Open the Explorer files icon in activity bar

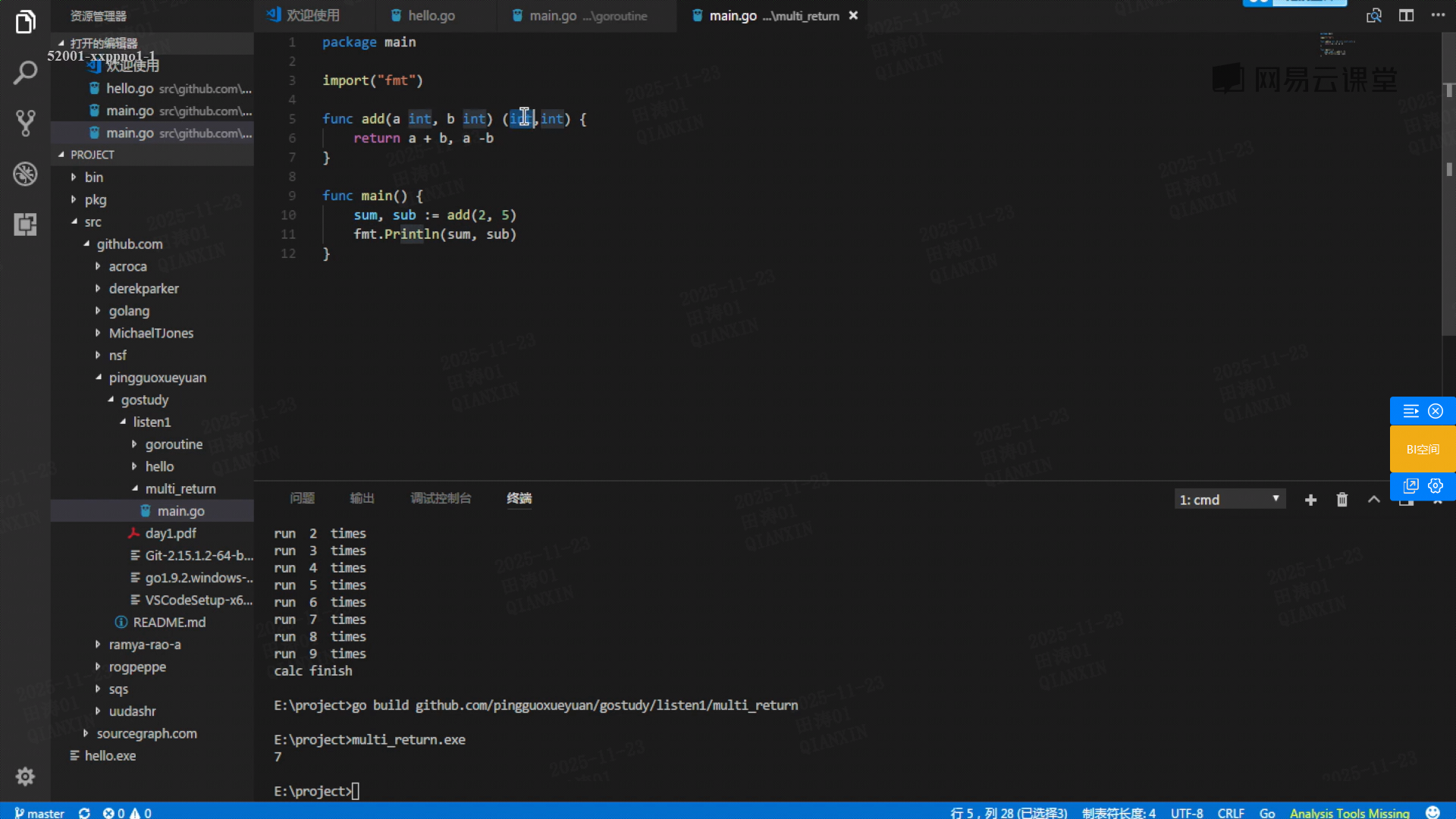coord(25,22)
